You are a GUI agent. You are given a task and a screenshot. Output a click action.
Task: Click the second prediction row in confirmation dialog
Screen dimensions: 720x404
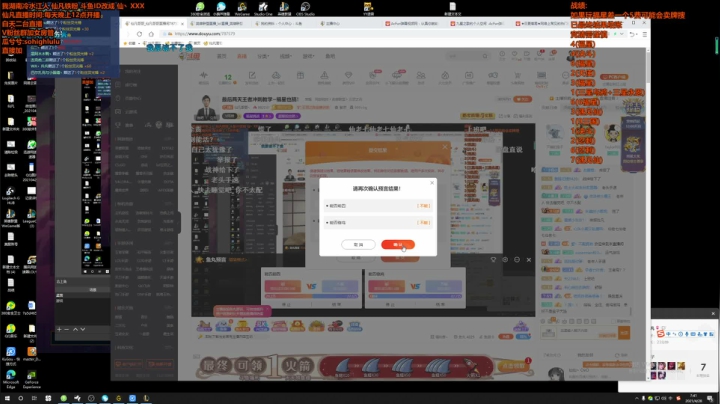378,223
